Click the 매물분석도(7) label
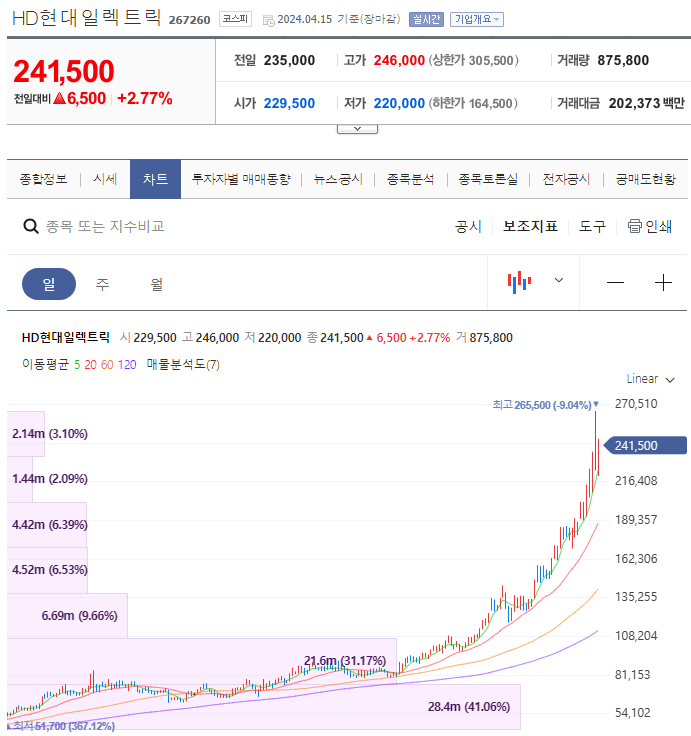691x736 pixels. pyautogui.click(x=183, y=365)
